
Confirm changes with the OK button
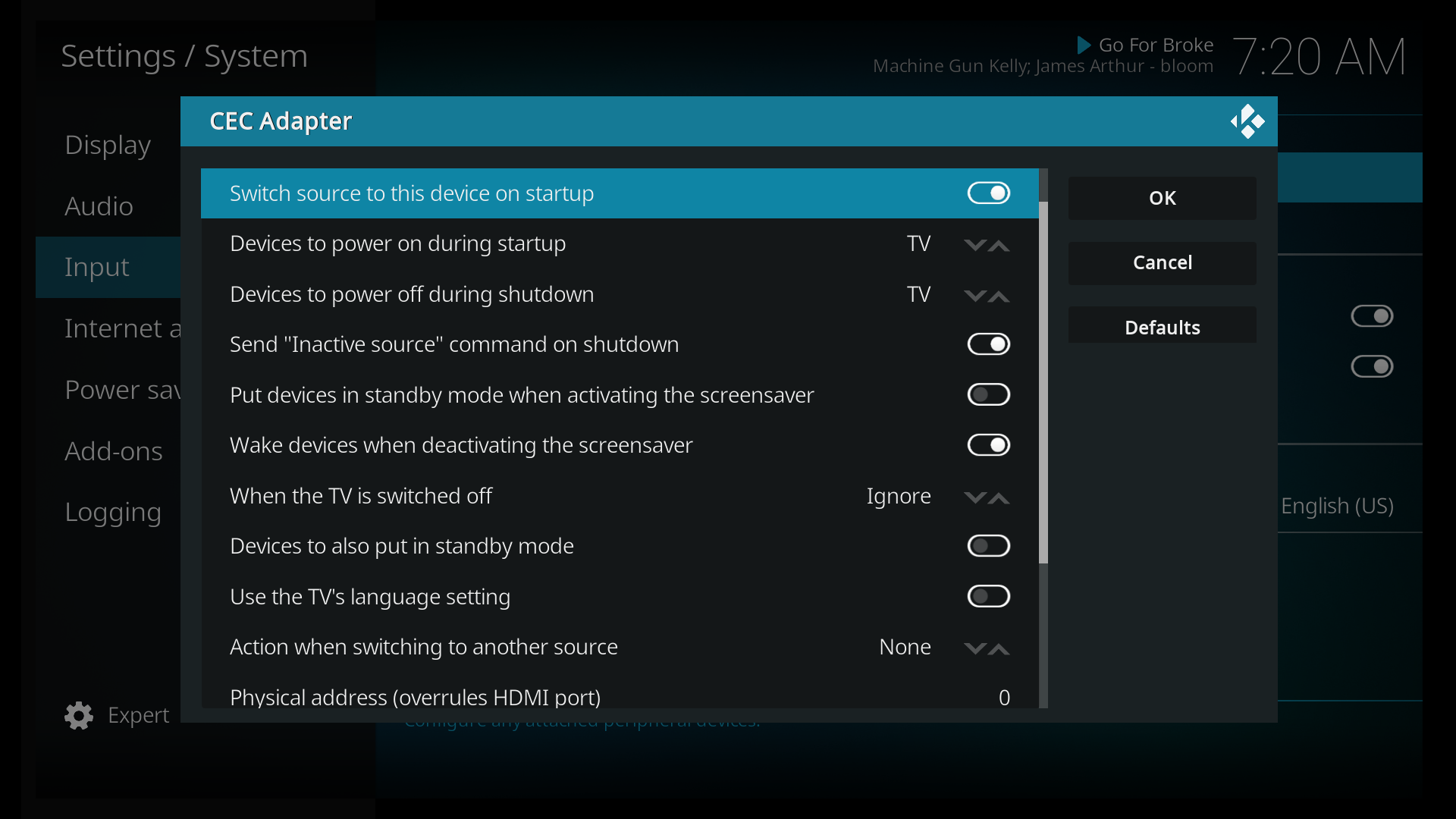[1162, 198]
